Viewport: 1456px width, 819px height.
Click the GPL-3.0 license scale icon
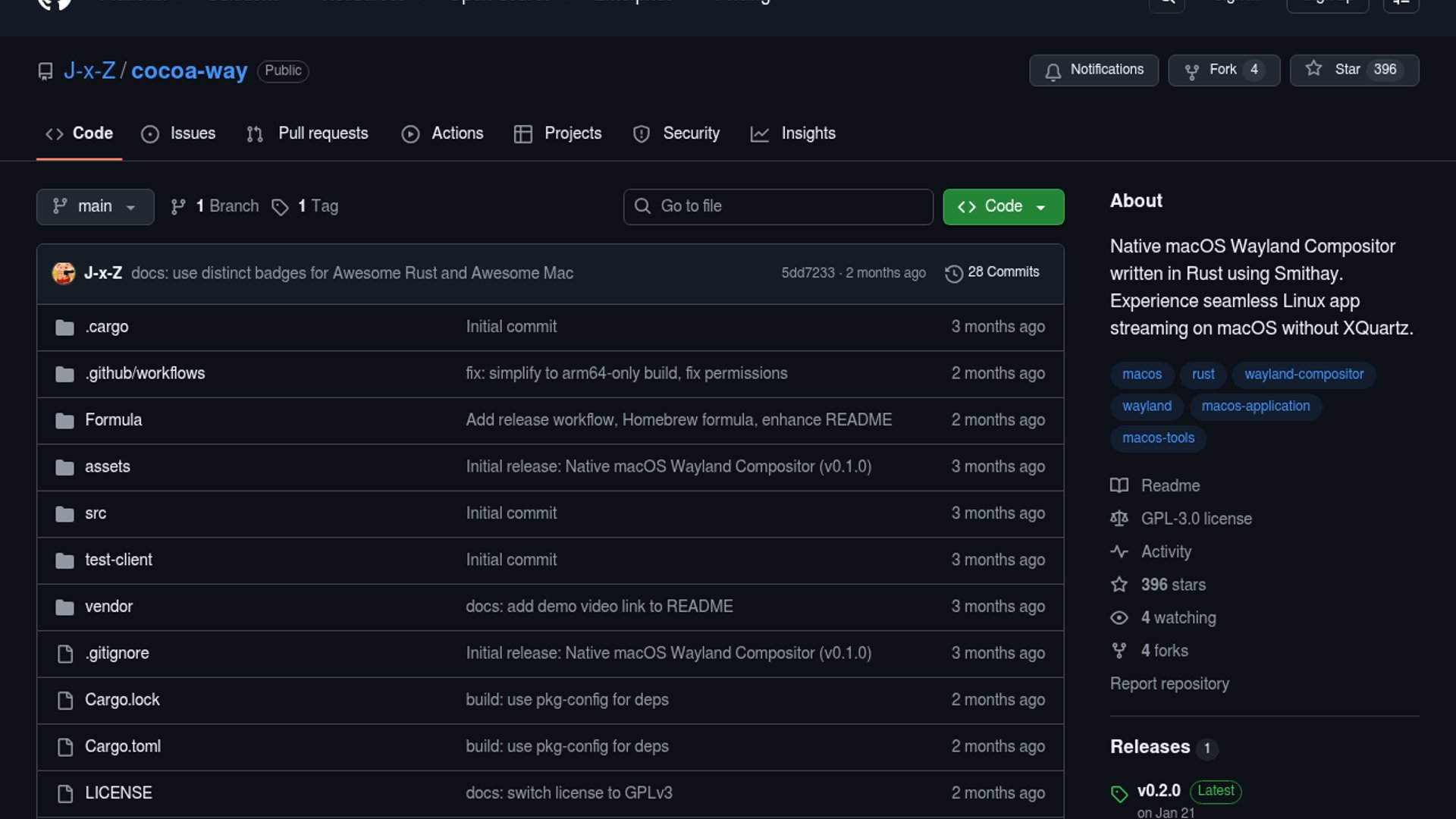point(1119,519)
